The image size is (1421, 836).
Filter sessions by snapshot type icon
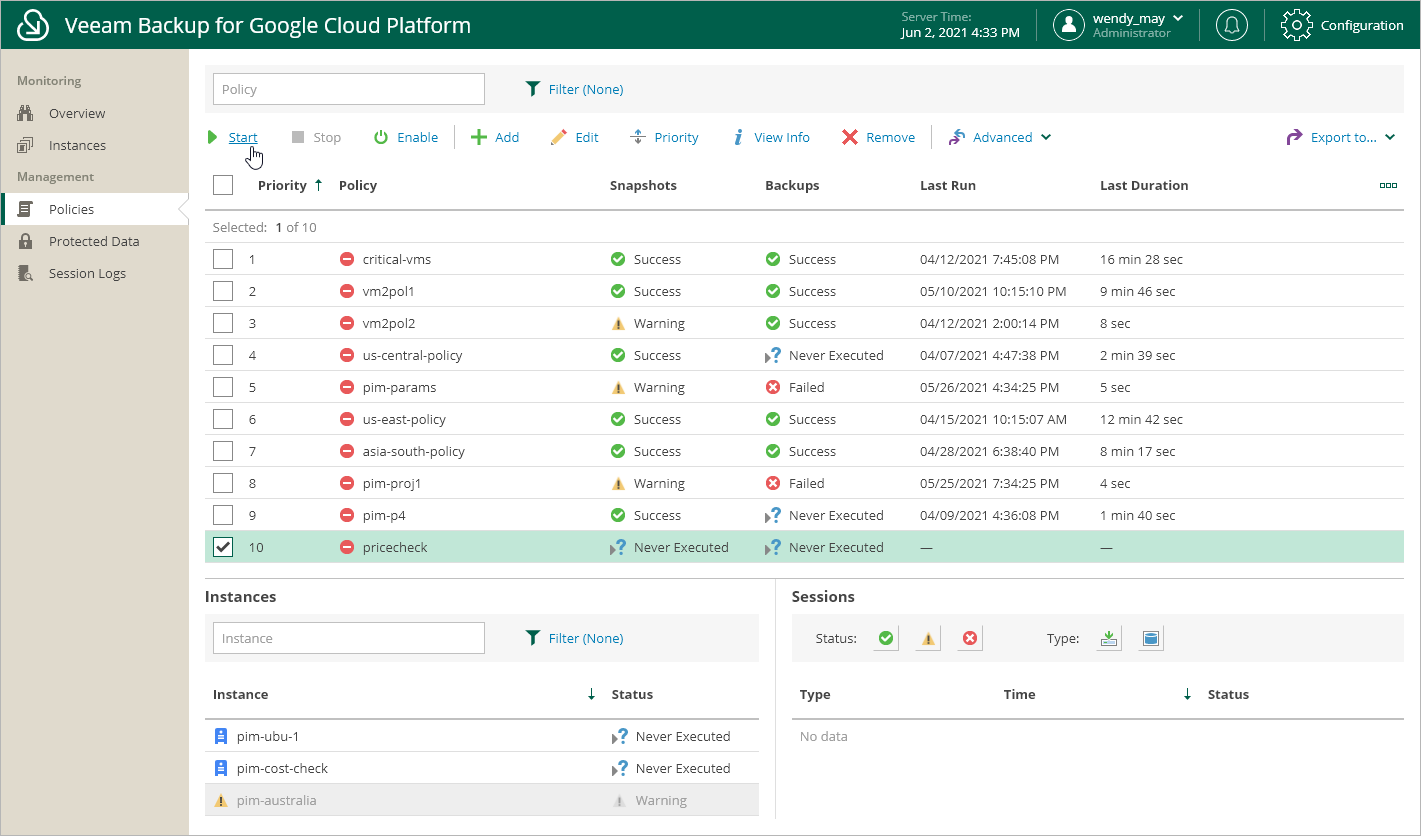pos(1108,638)
